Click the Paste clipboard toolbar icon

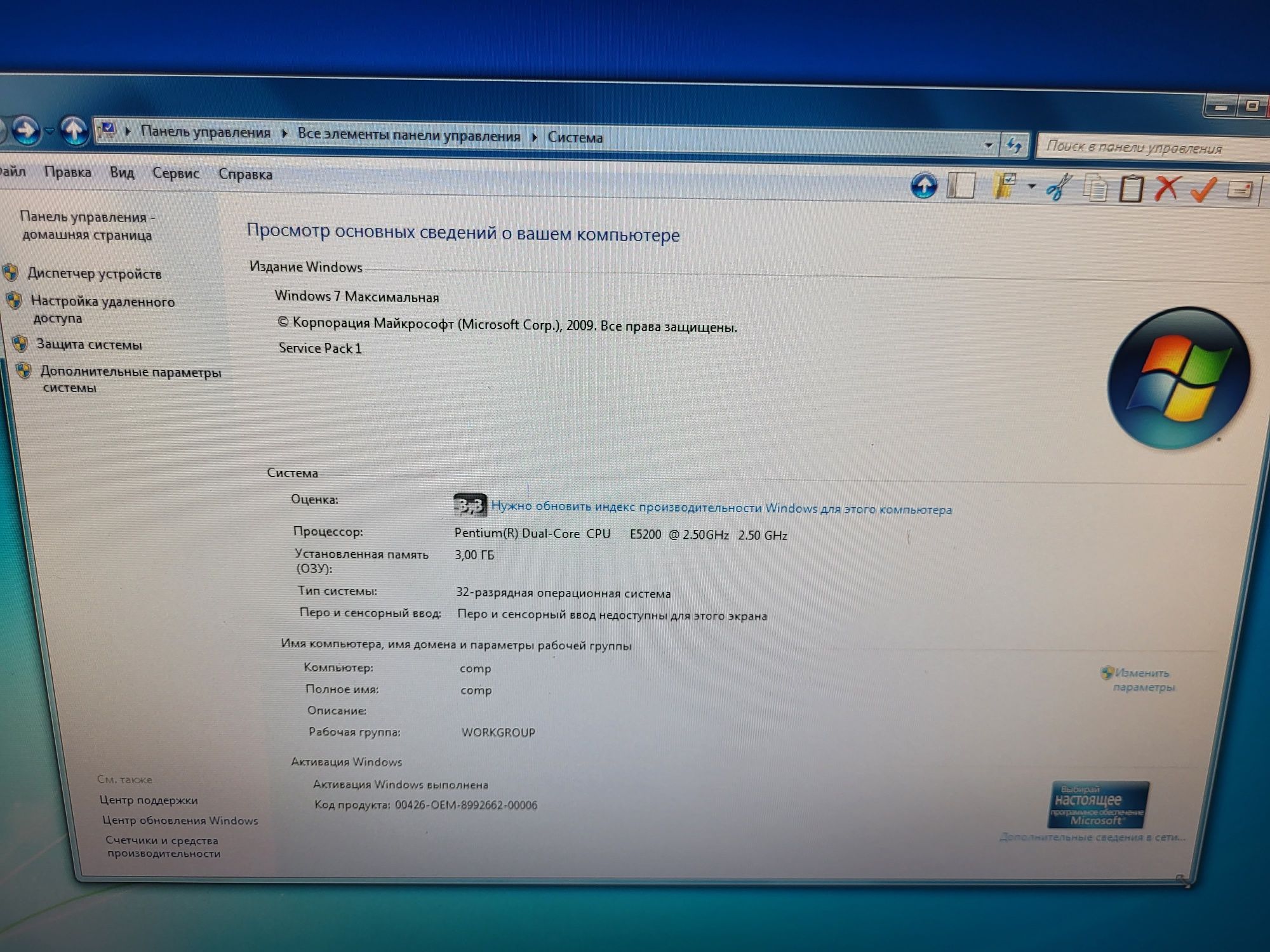point(1130,188)
